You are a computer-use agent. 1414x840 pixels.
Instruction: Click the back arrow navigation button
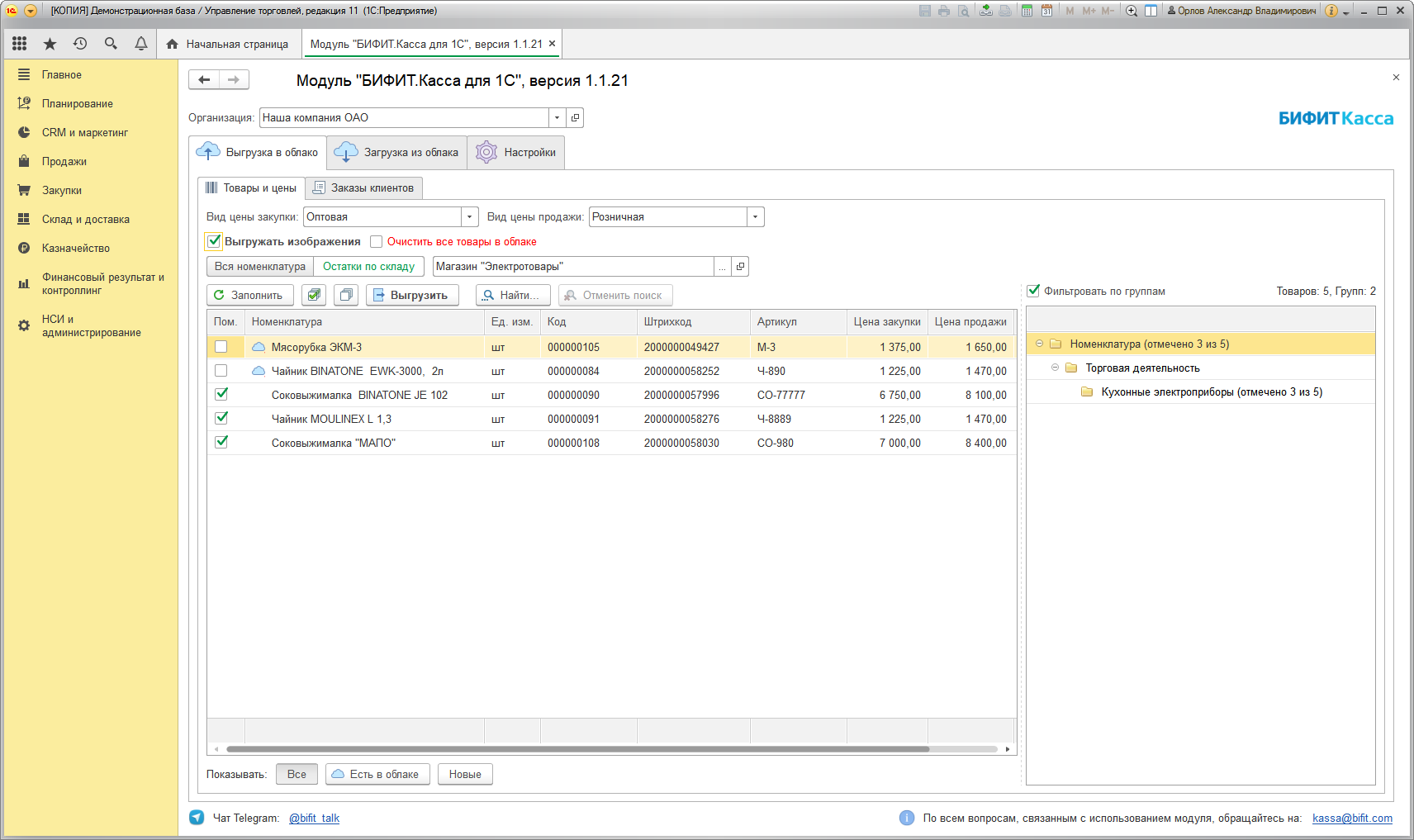click(204, 80)
